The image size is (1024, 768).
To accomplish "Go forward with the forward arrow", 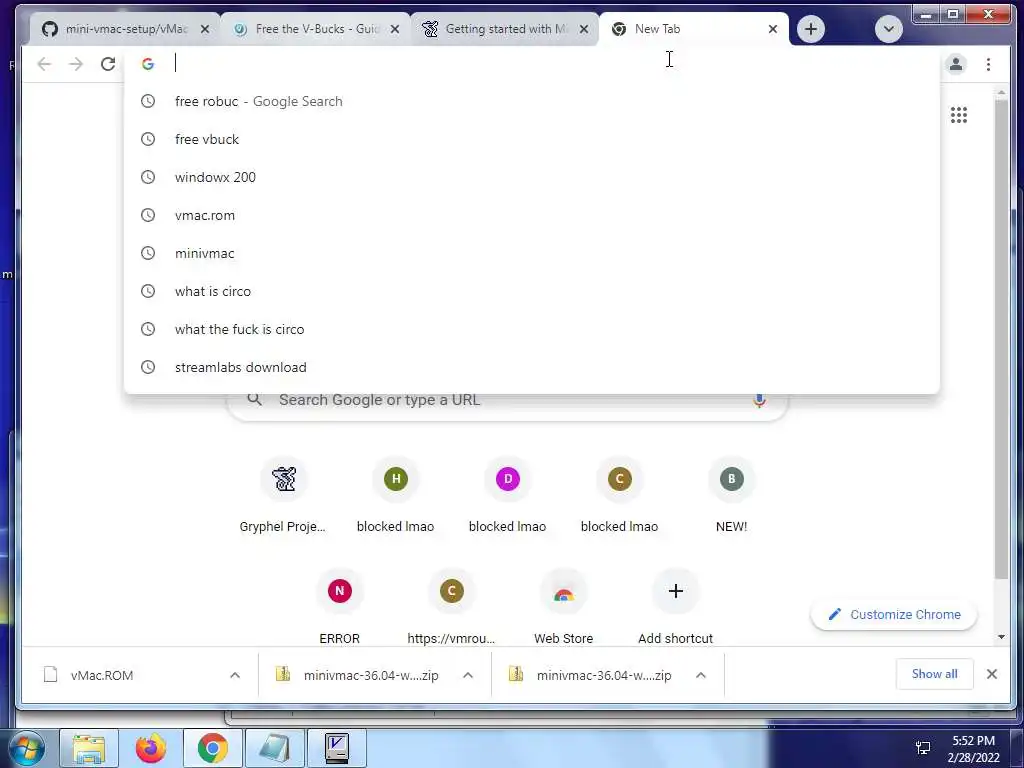I will pyautogui.click(x=76, y=63).
